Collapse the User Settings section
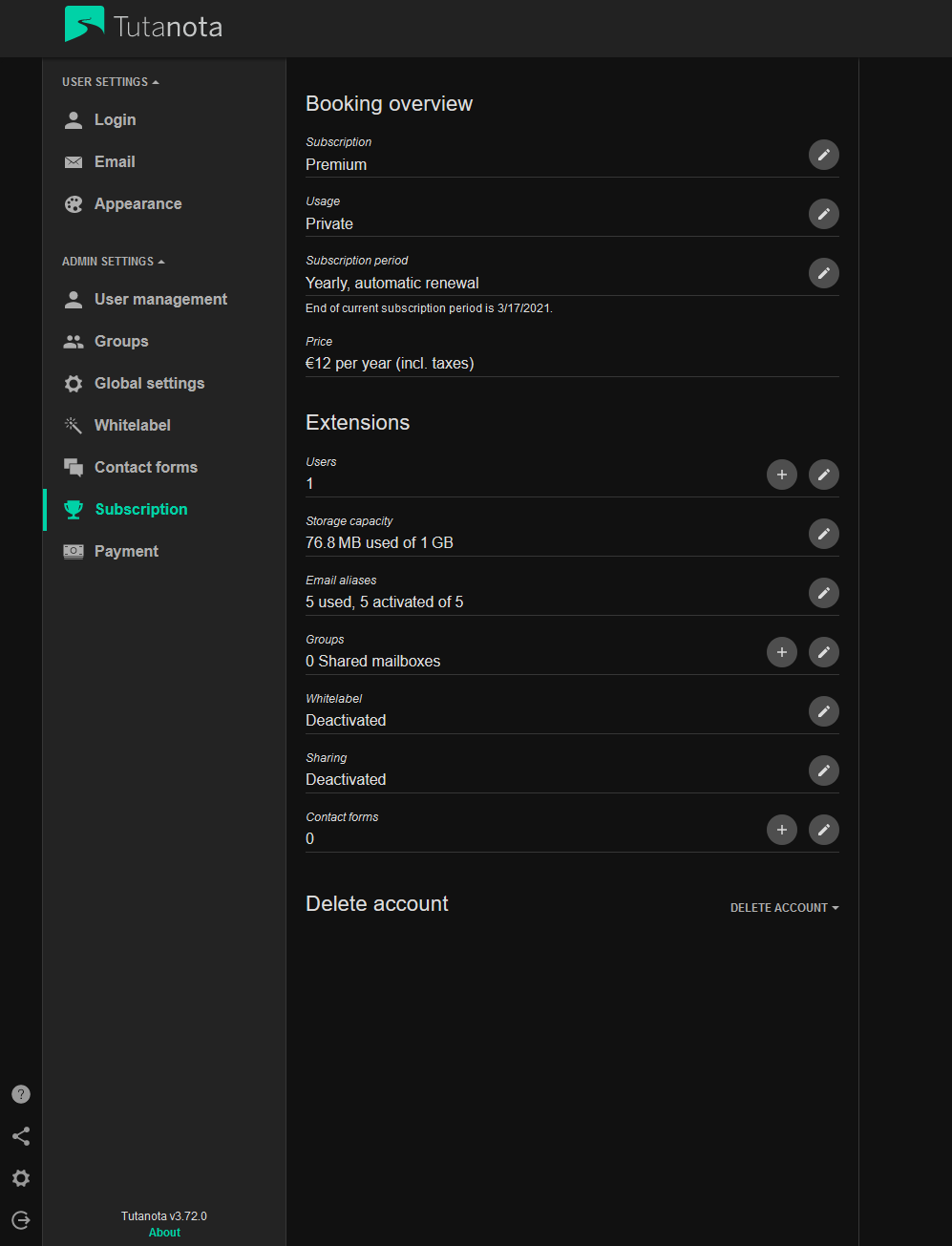The height and width of the screenshot is (1246, 952). point(111,82)
